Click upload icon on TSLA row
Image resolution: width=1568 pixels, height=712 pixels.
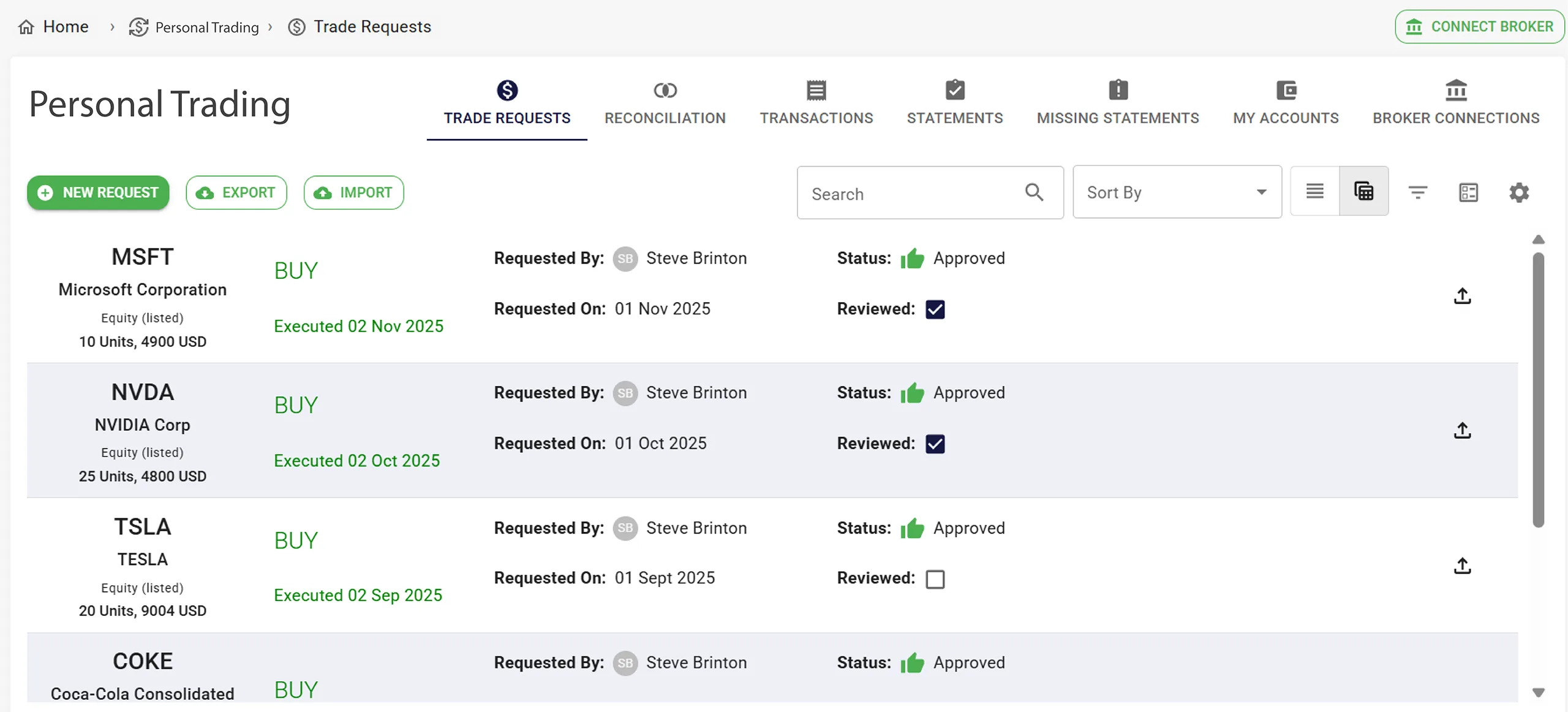[1462, 565]
